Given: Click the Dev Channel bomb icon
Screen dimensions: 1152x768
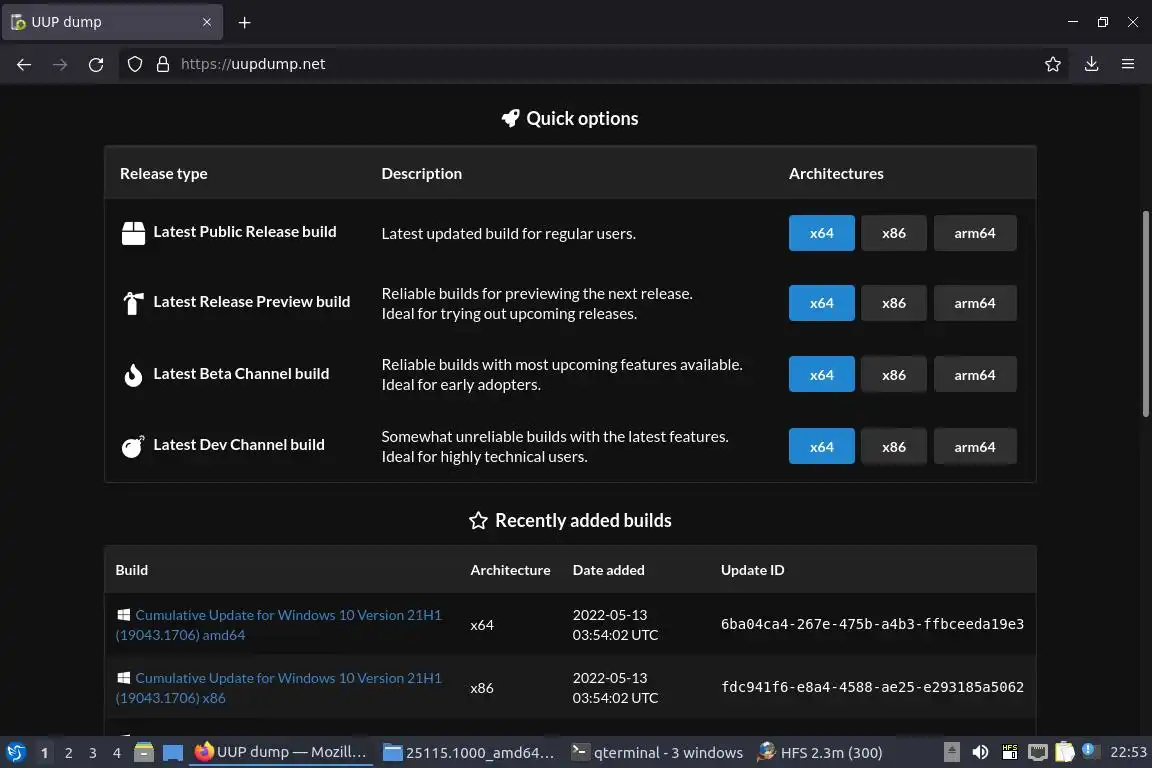Looking at the screenshot, I should (133, 446).
